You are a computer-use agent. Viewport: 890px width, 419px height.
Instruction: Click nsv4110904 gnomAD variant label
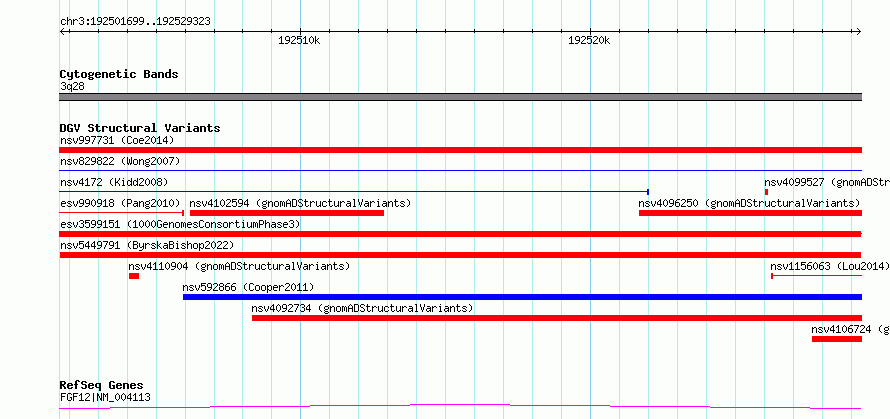(239, 266)
